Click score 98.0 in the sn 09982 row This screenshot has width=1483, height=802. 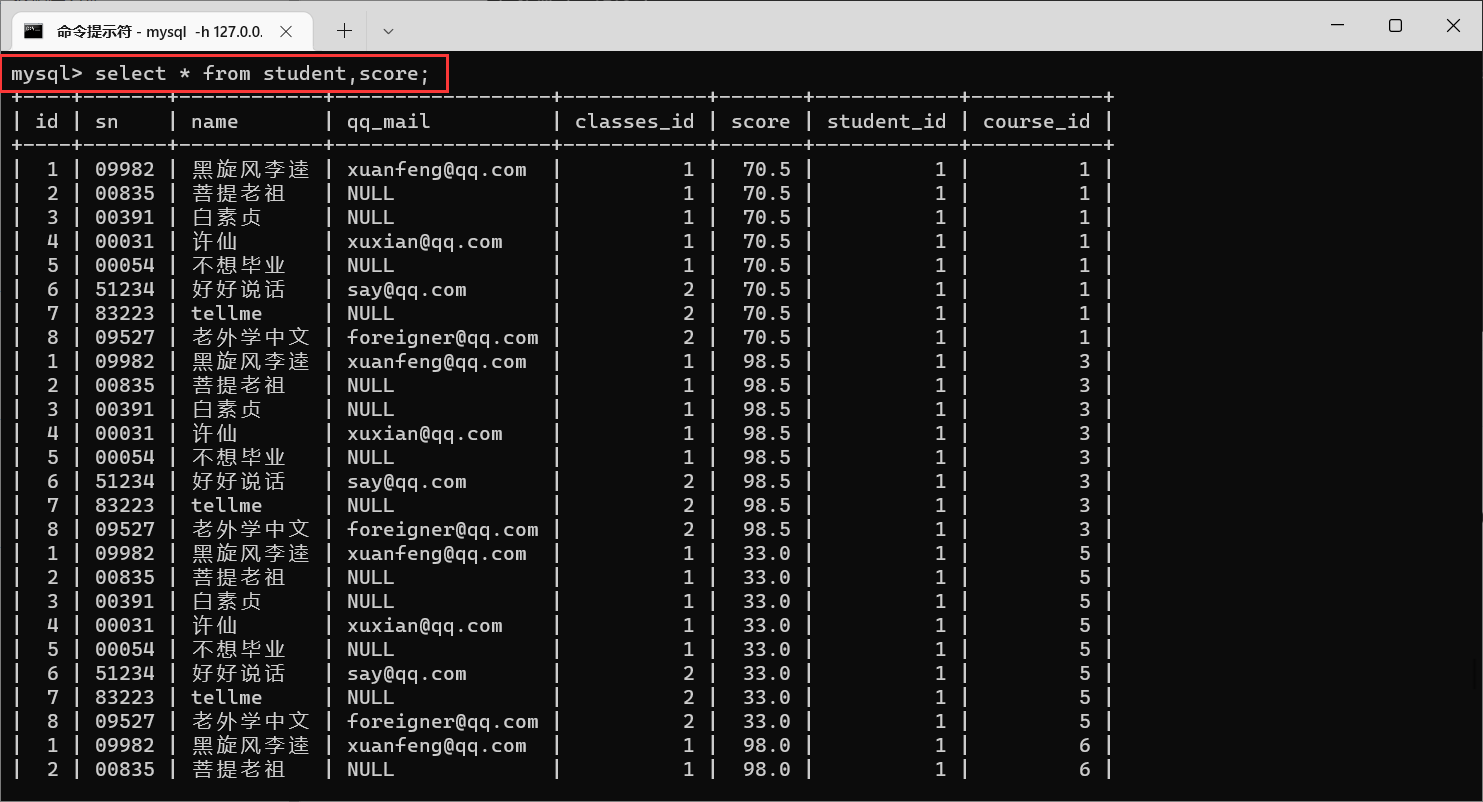(x=767, y=745)
